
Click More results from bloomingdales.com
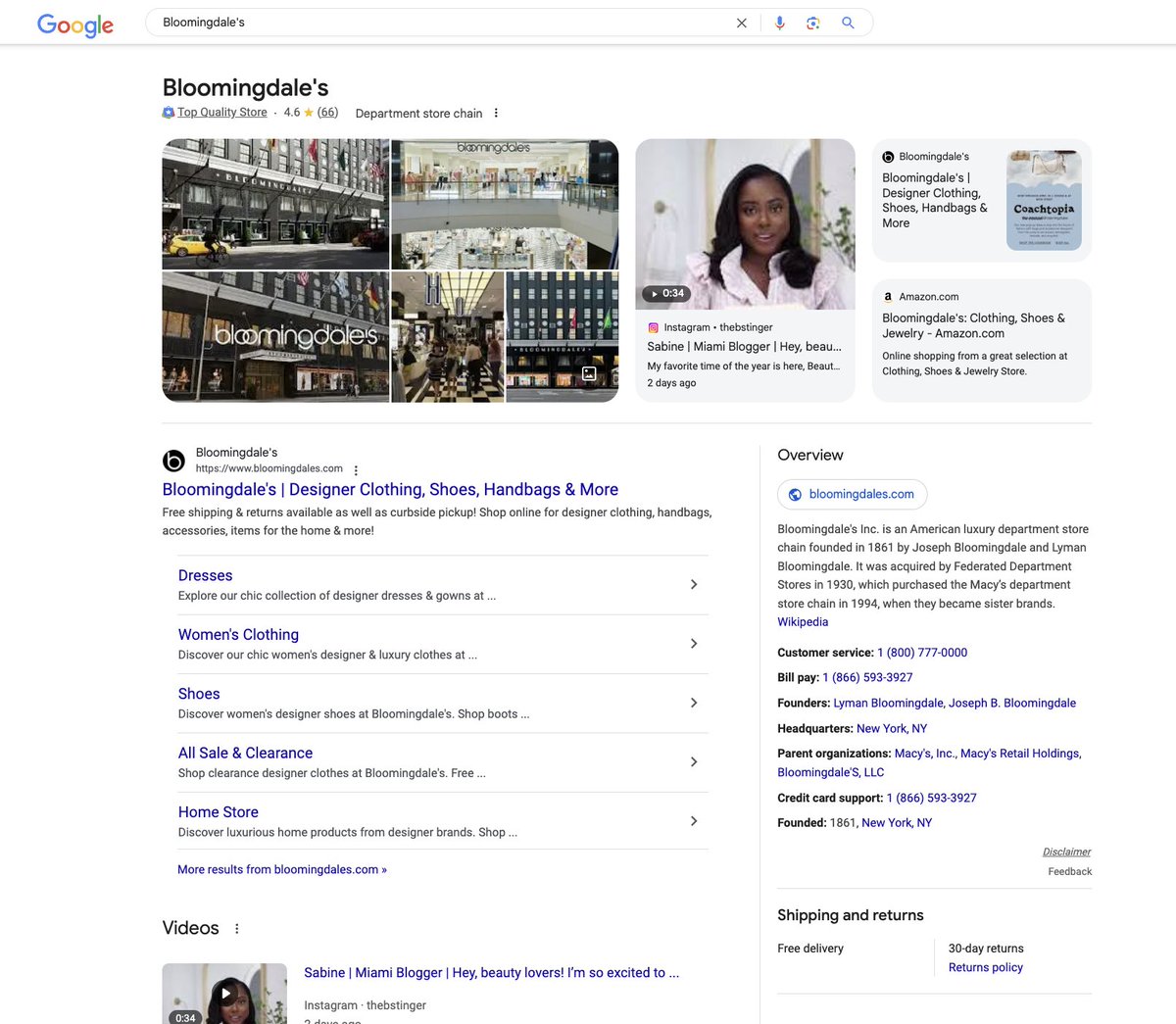(282, 869)
